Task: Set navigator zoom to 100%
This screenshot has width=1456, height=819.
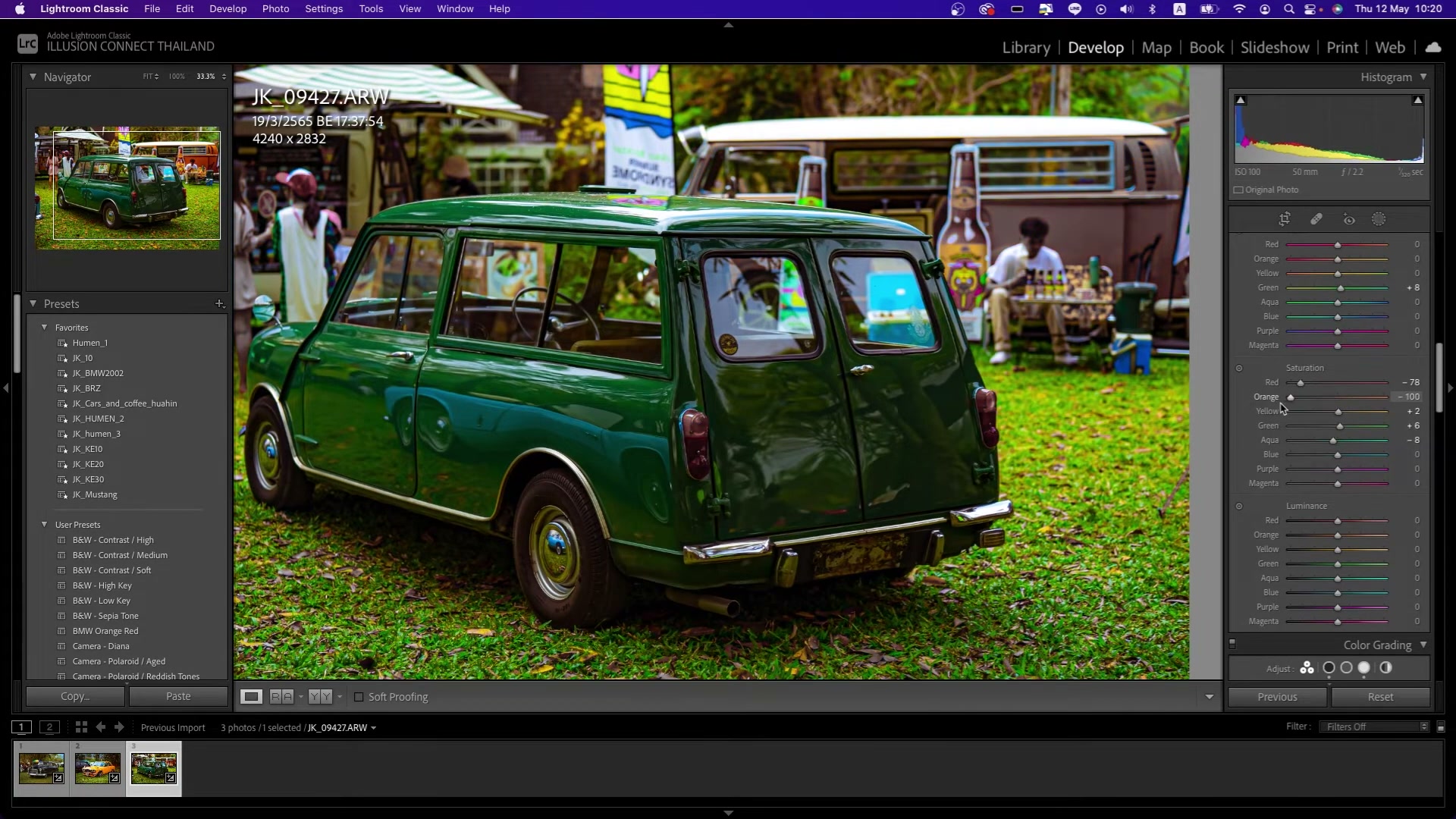Action: pyautogui.click(x=177, y=77)
